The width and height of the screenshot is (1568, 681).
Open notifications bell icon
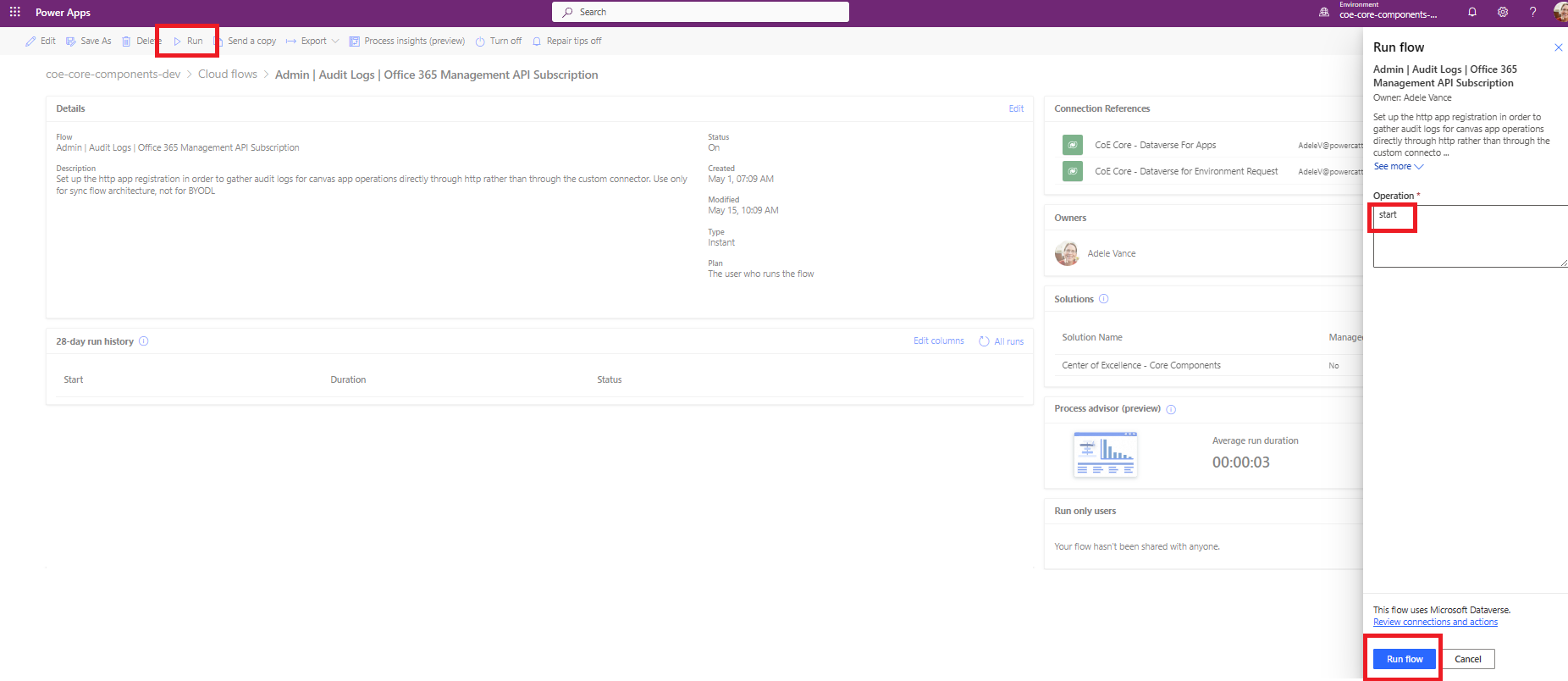pos(1472,12)
